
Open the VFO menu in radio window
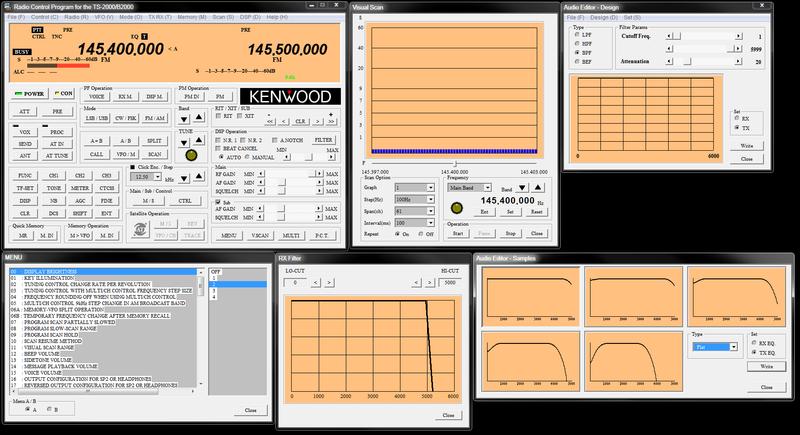[x=104, y=17]
